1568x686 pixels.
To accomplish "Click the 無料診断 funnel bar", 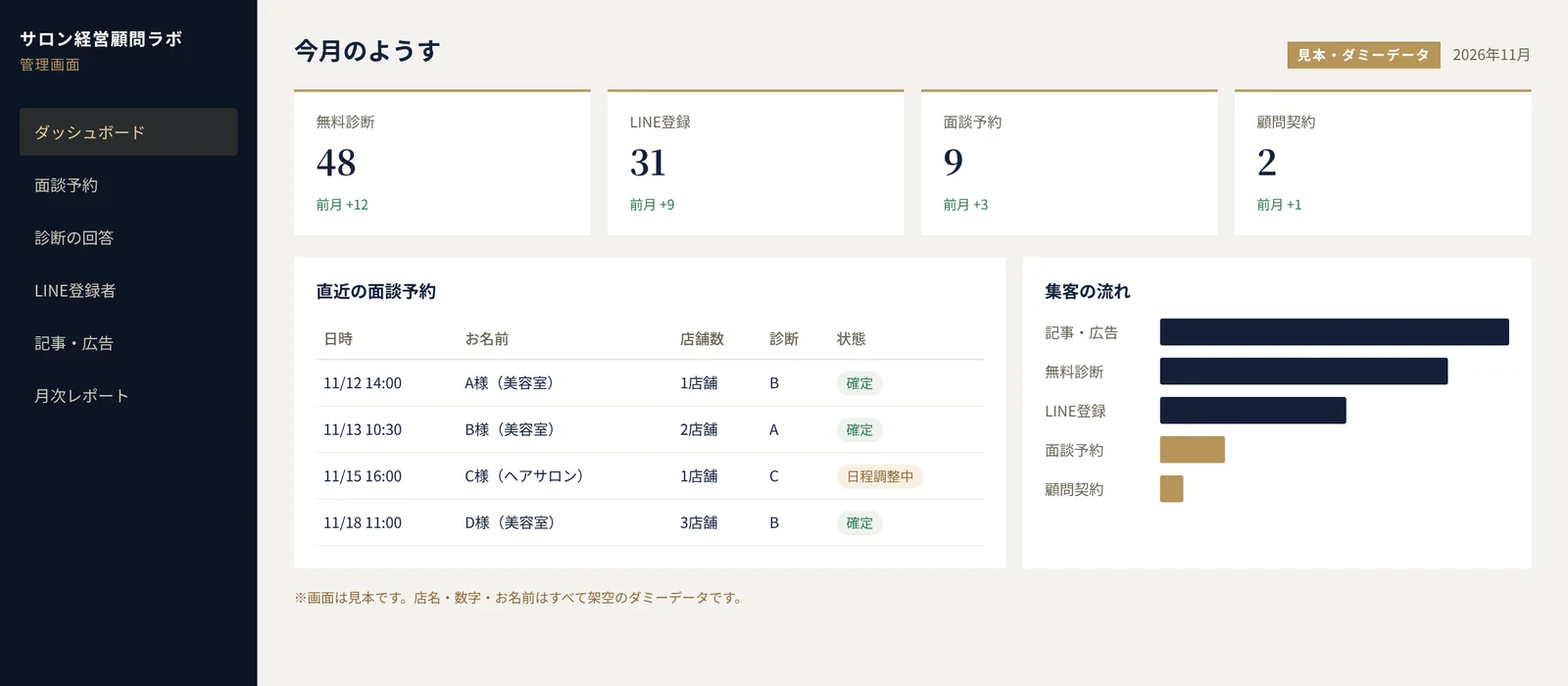I will (1303, 371).
